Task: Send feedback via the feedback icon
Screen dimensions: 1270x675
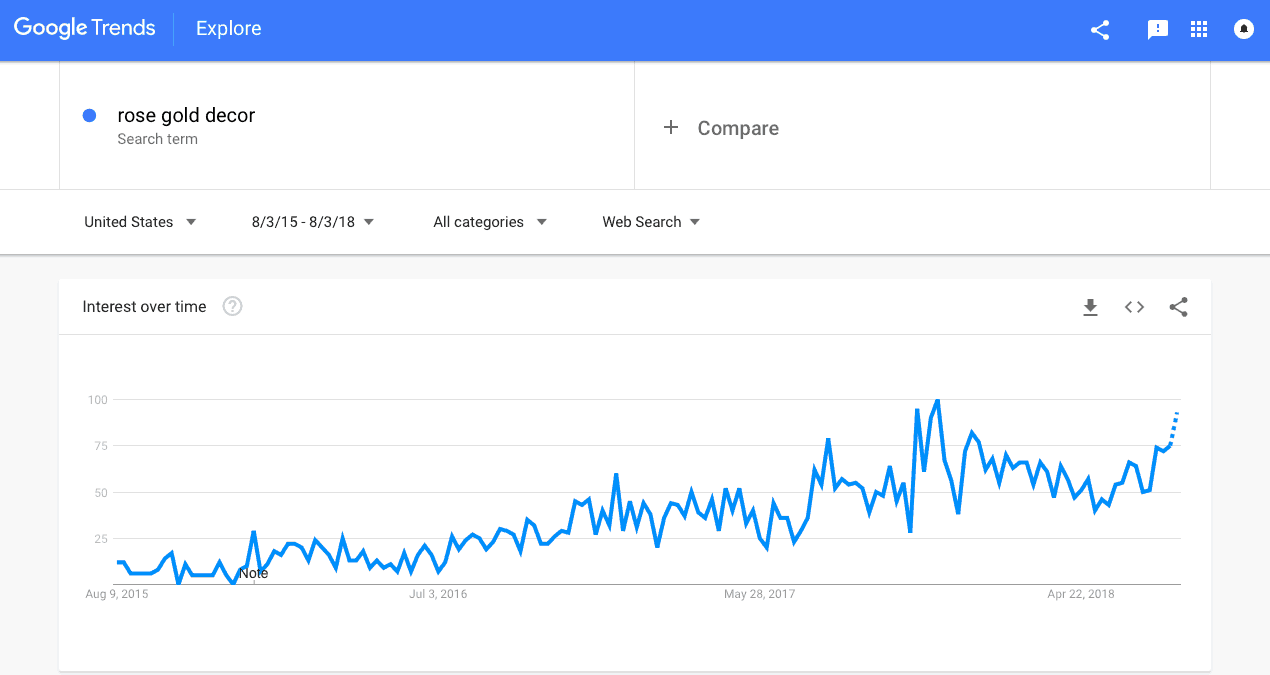Action: [x=1157, y=30]
